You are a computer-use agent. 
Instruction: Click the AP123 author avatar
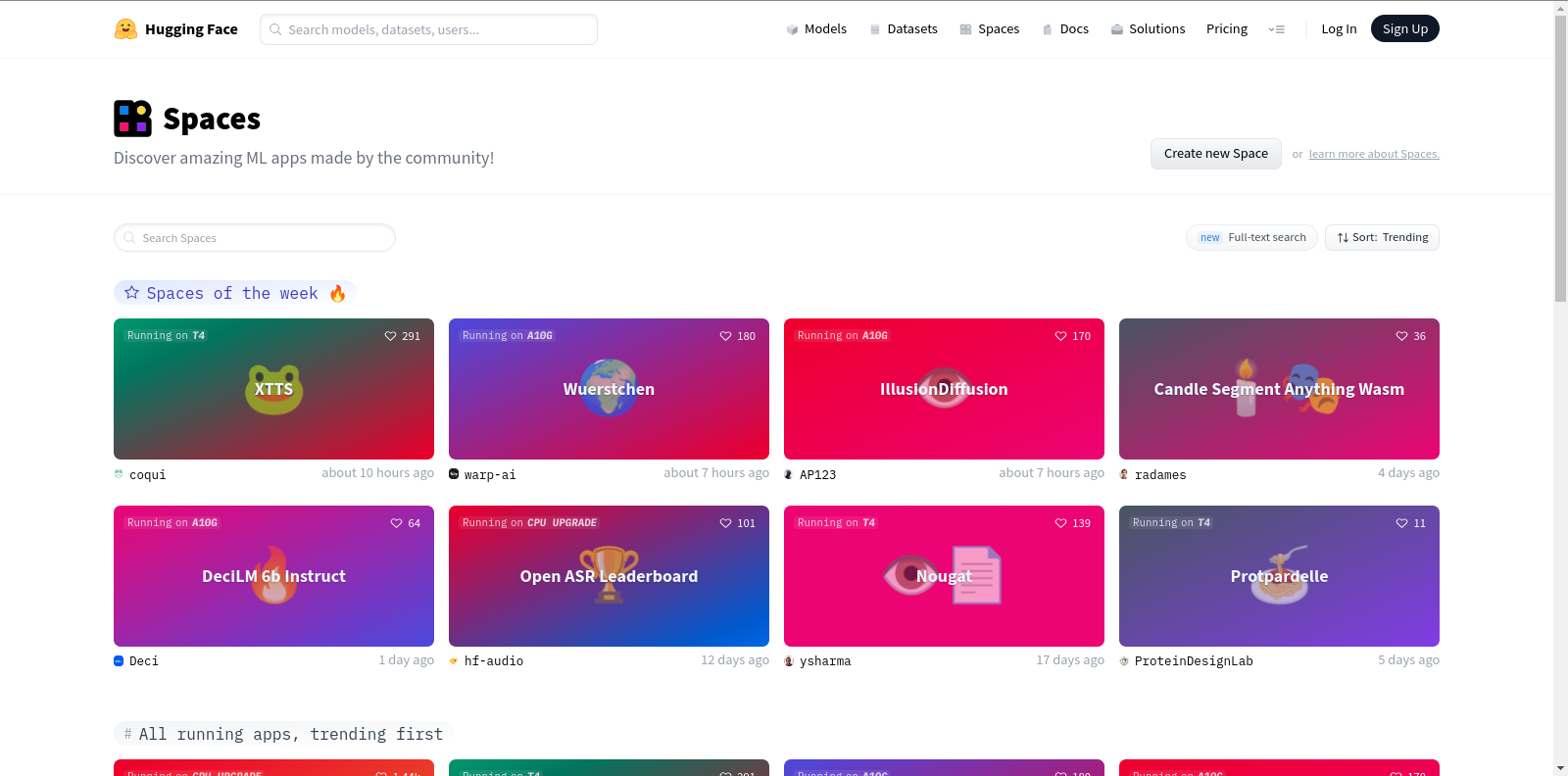(x=789, y=474)
